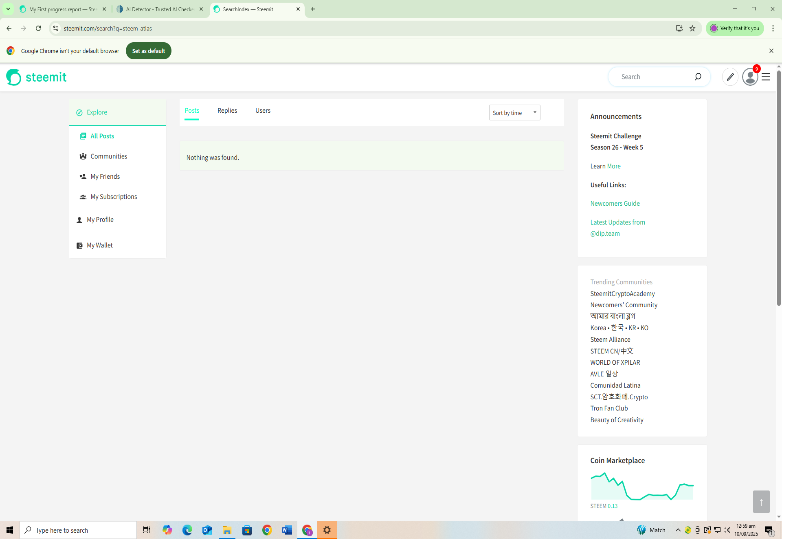794x541 pixels.
Task: Switch to the Replies tab
Action: click(x=227, y=110)
